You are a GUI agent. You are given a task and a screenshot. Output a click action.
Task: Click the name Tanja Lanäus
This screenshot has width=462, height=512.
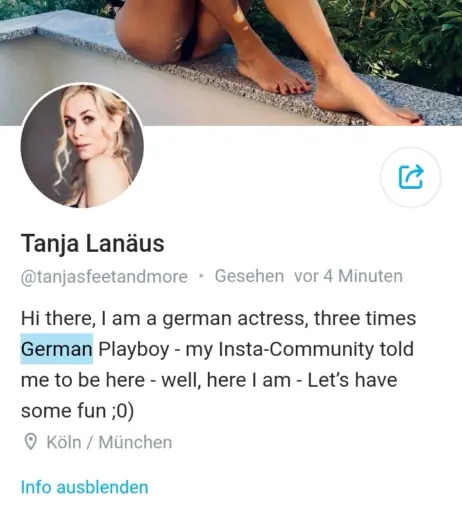93,243
